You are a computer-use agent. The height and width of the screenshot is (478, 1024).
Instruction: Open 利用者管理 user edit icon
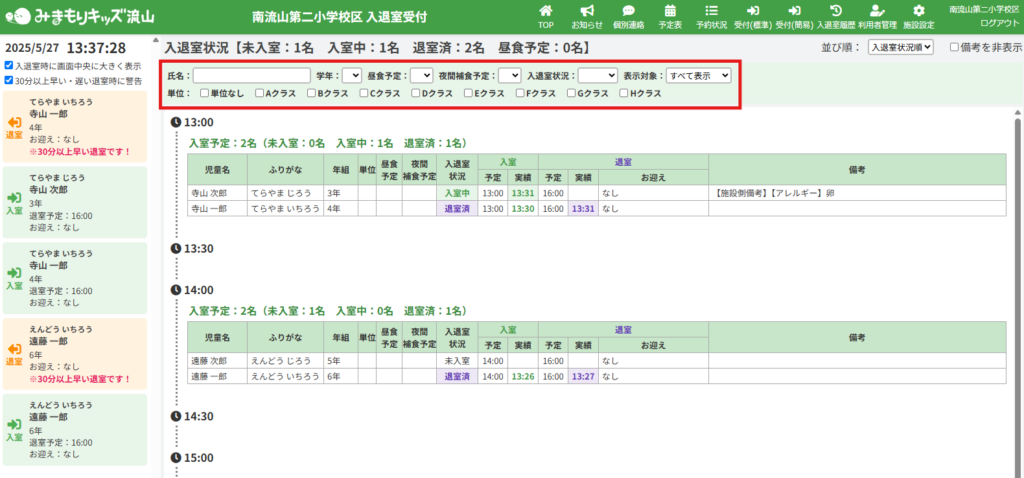click(877, 11)
